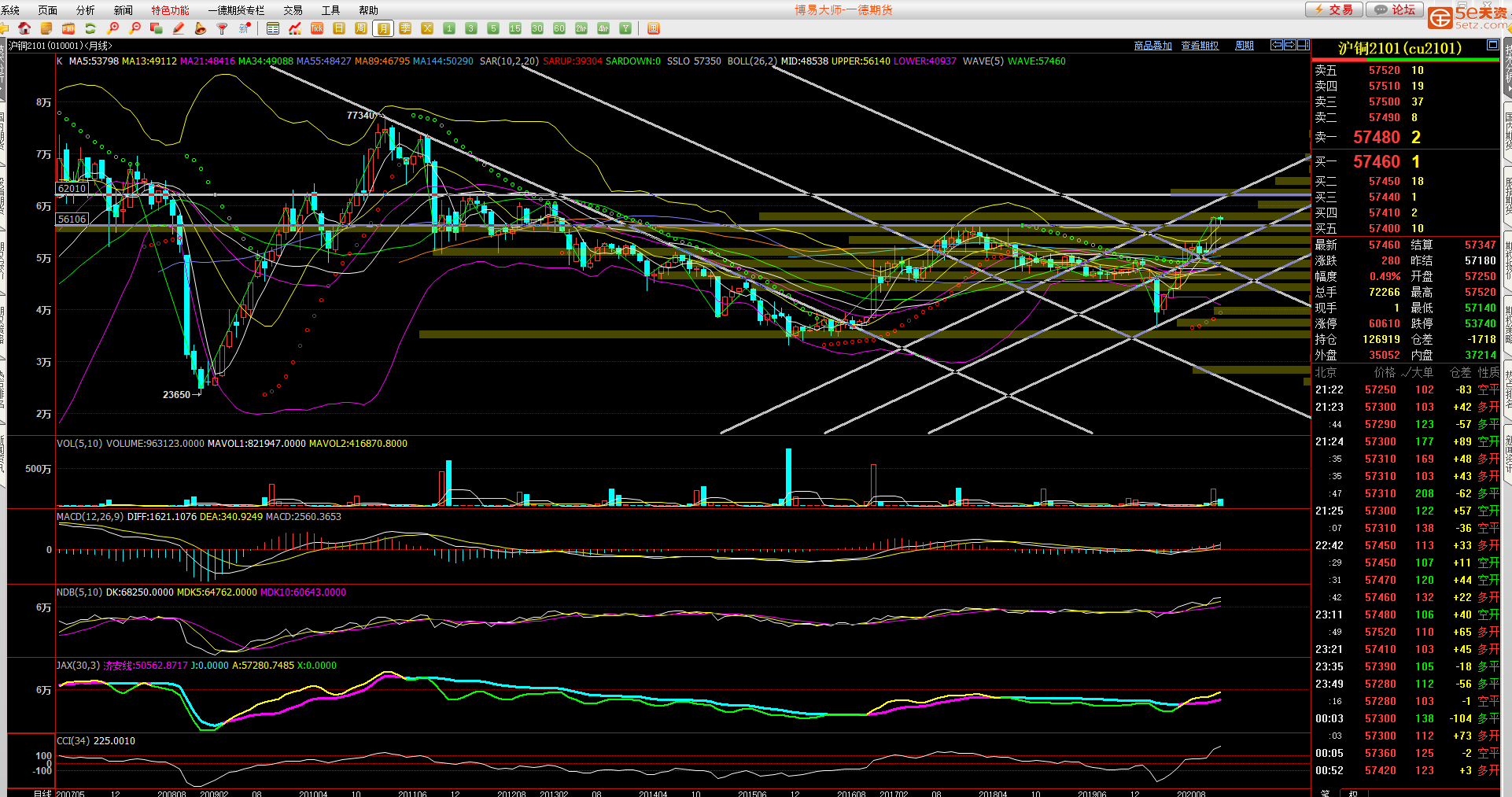Click the previous contract left-arrow icon
Screen dimensions: 1512x797
[x=1277, y=45]
